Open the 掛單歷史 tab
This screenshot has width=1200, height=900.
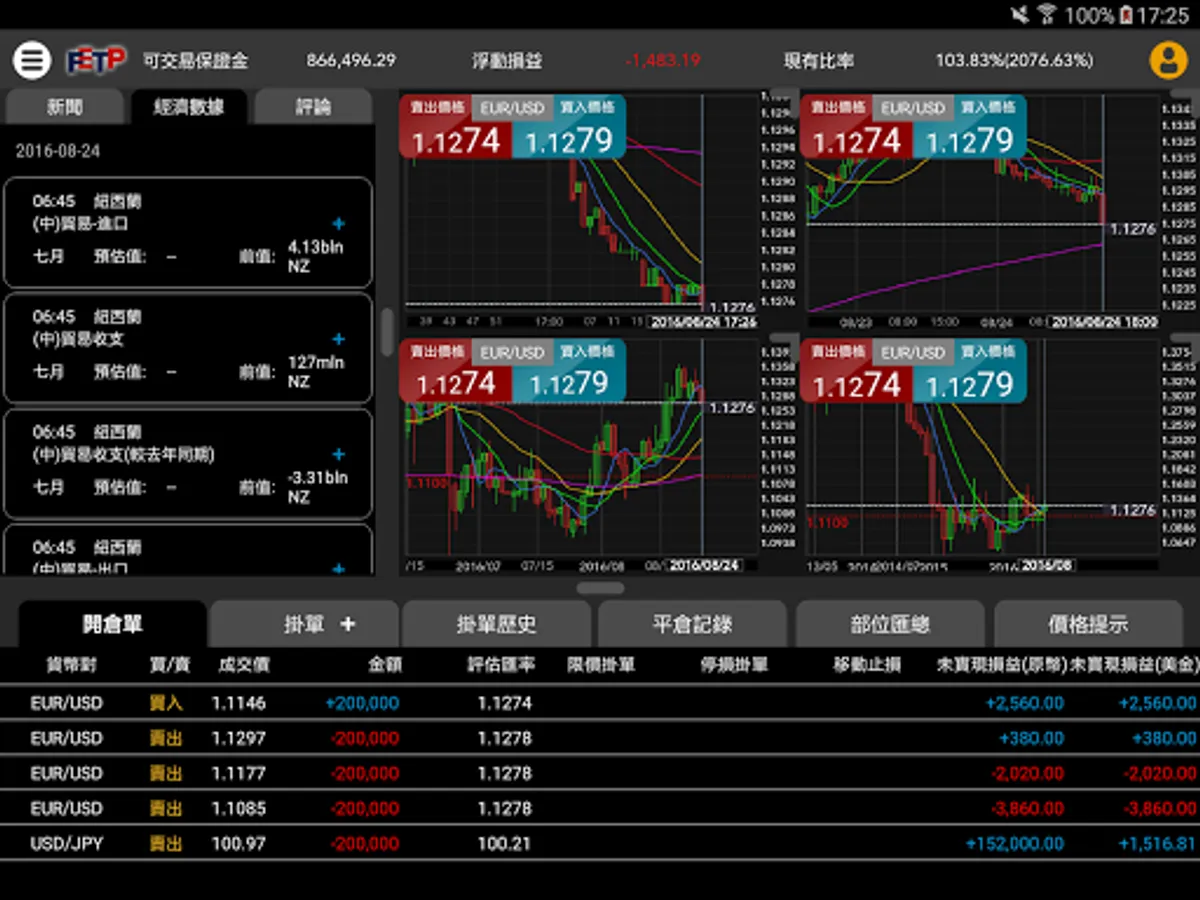pos(497,624)
